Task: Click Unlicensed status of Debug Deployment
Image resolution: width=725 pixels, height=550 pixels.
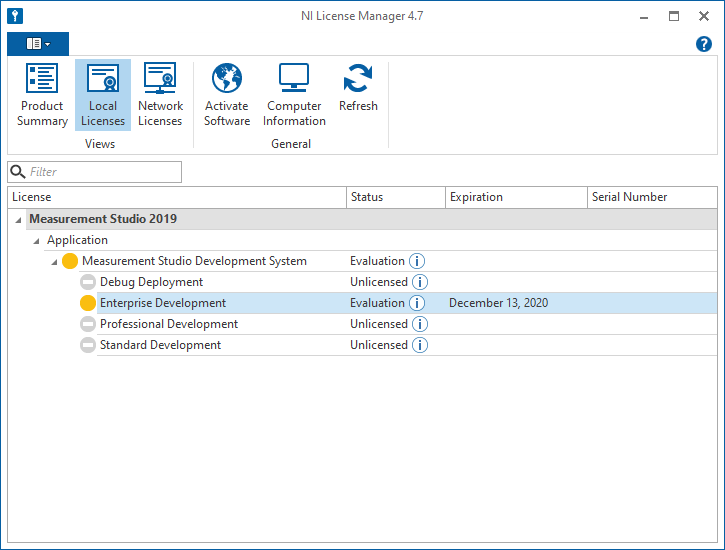Action: coord(379,282)
